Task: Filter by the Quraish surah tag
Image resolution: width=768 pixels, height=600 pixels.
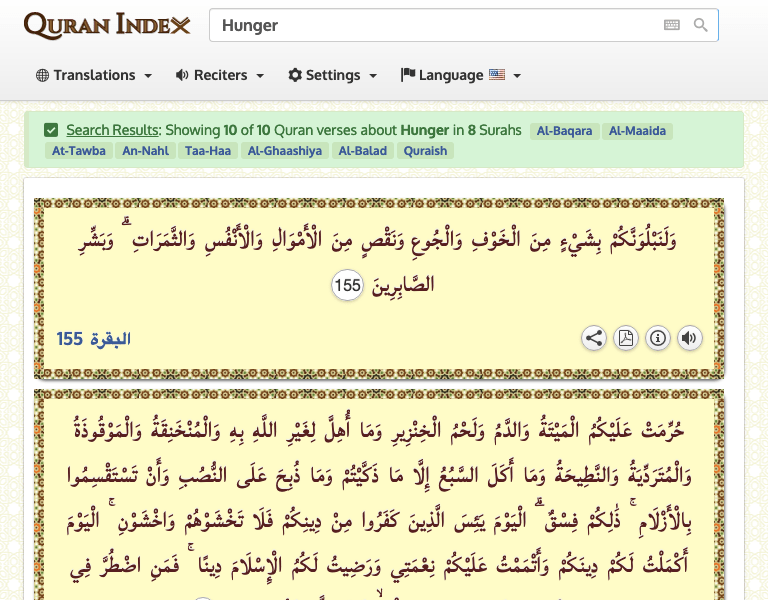Action: pos(425,151)
